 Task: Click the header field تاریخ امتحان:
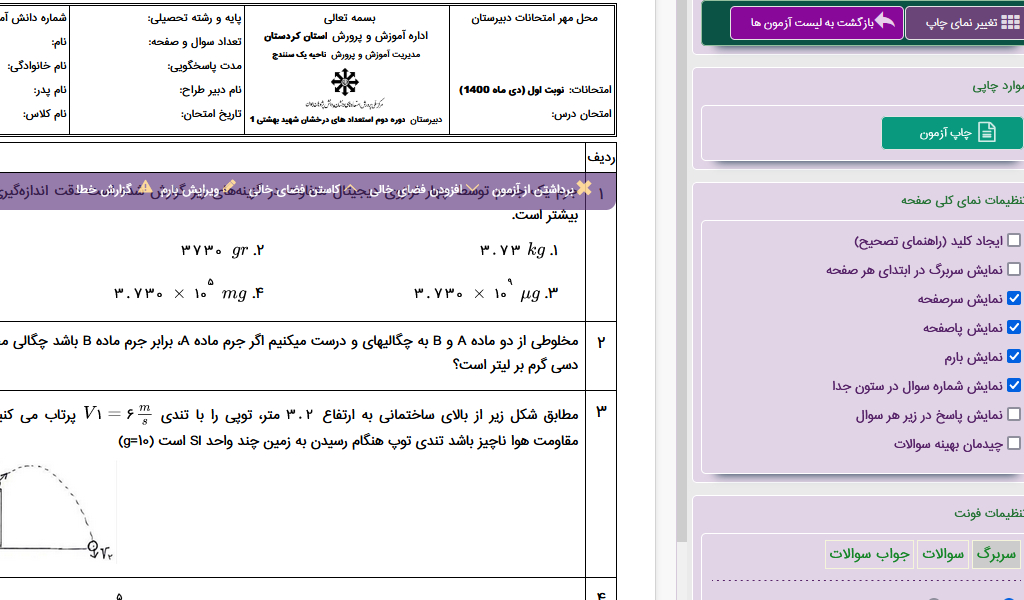click(211, 114)
